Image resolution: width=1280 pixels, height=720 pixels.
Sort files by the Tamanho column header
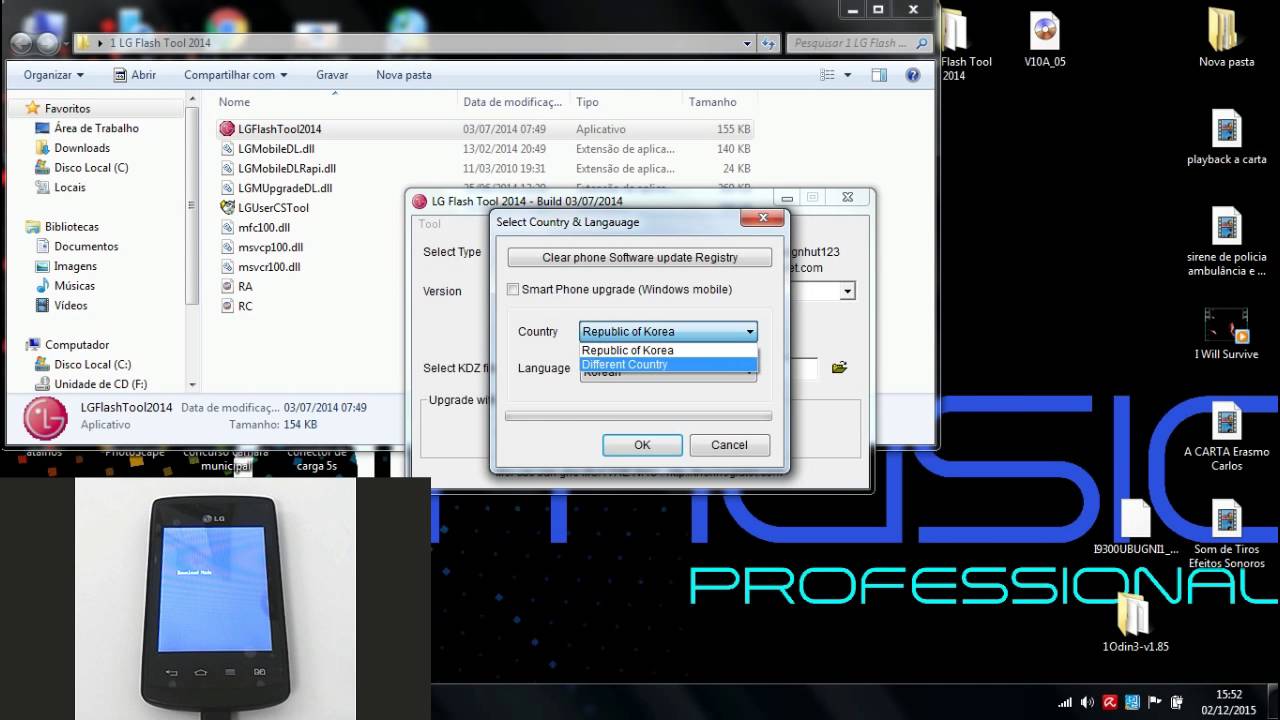point(718,102)
